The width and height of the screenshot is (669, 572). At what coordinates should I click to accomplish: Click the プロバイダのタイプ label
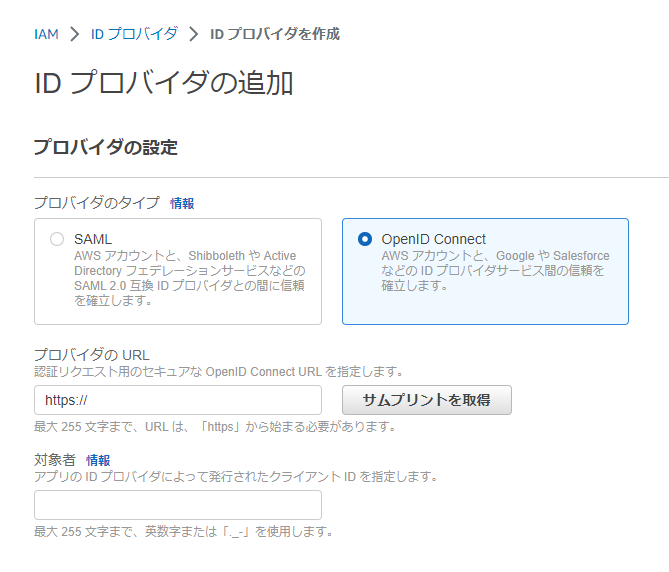[x=97, y=203]
